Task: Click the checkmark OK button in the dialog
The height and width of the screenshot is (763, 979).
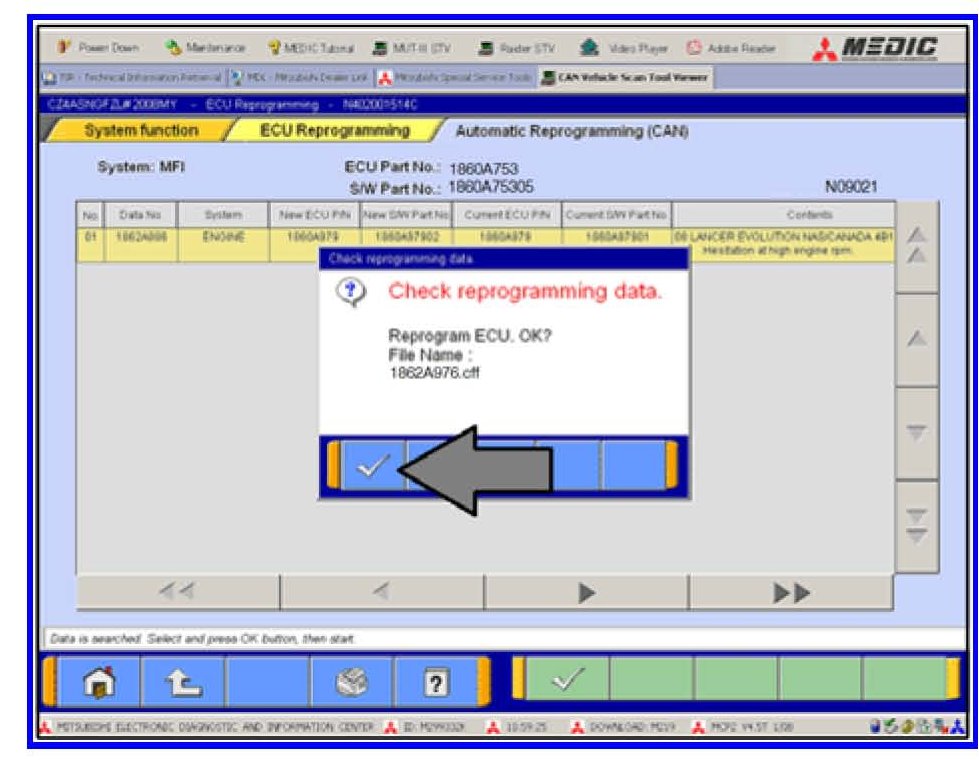Action: [372, 466]
